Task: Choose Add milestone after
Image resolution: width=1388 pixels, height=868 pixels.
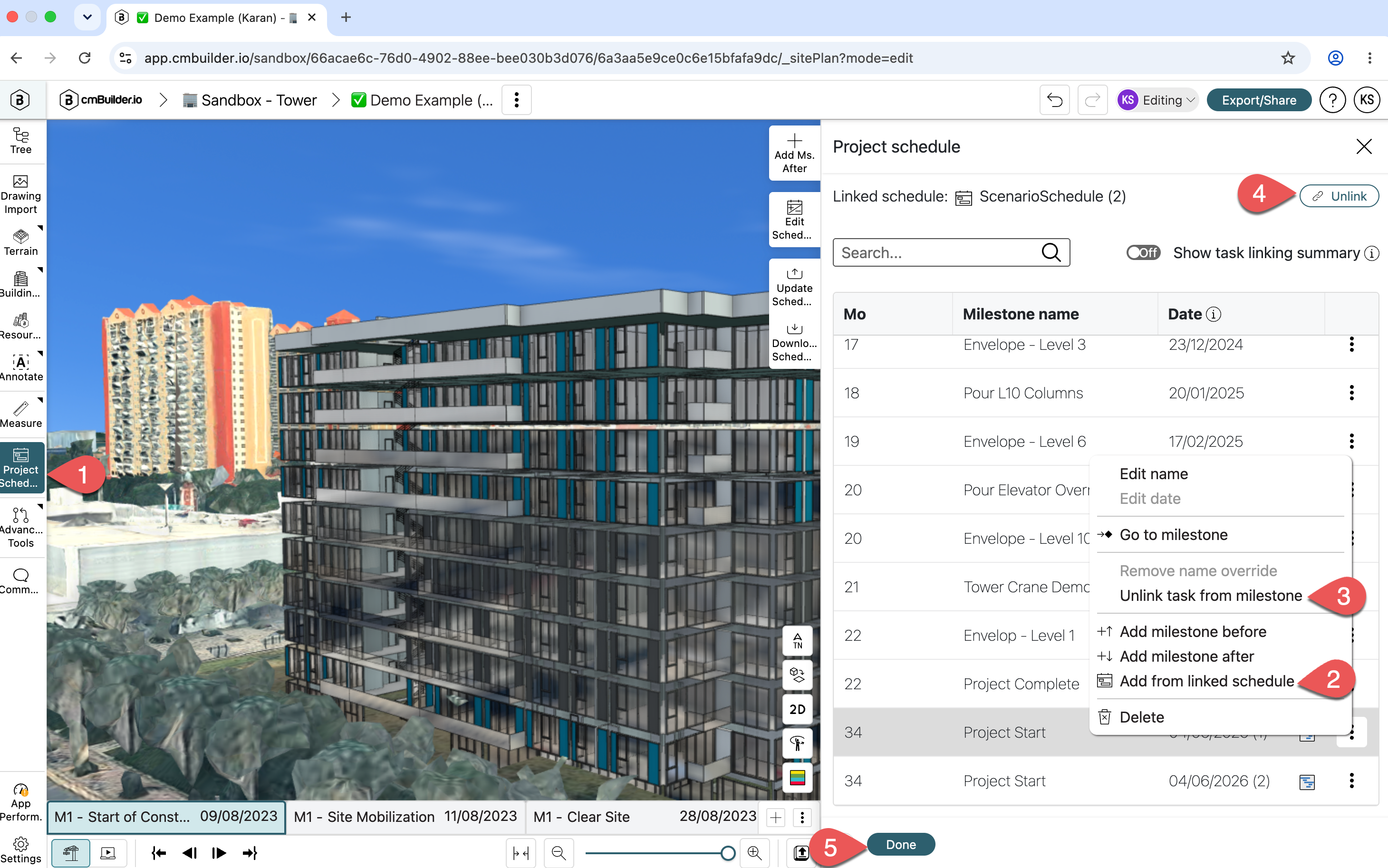Action: click(x=1186, y=656)
